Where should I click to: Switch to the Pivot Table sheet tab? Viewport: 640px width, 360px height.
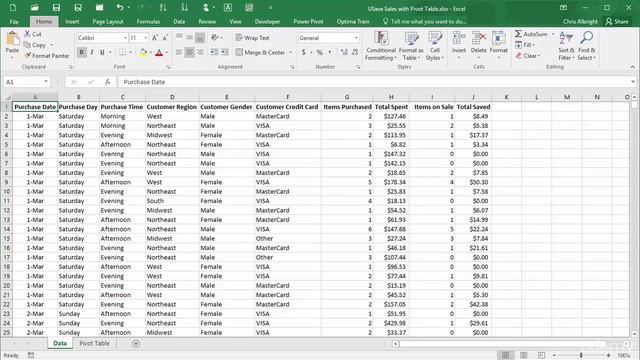(x=94, y=344)
